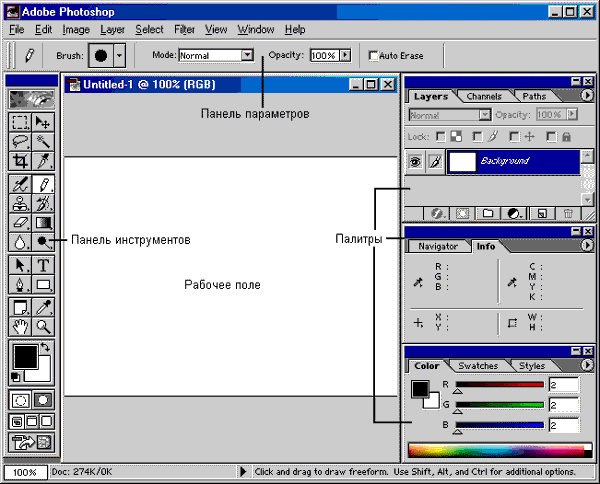The height and width of the screenshot is (484, 600).
Task: Select the Eyedropper tool in toolbox
Action: 43,307
